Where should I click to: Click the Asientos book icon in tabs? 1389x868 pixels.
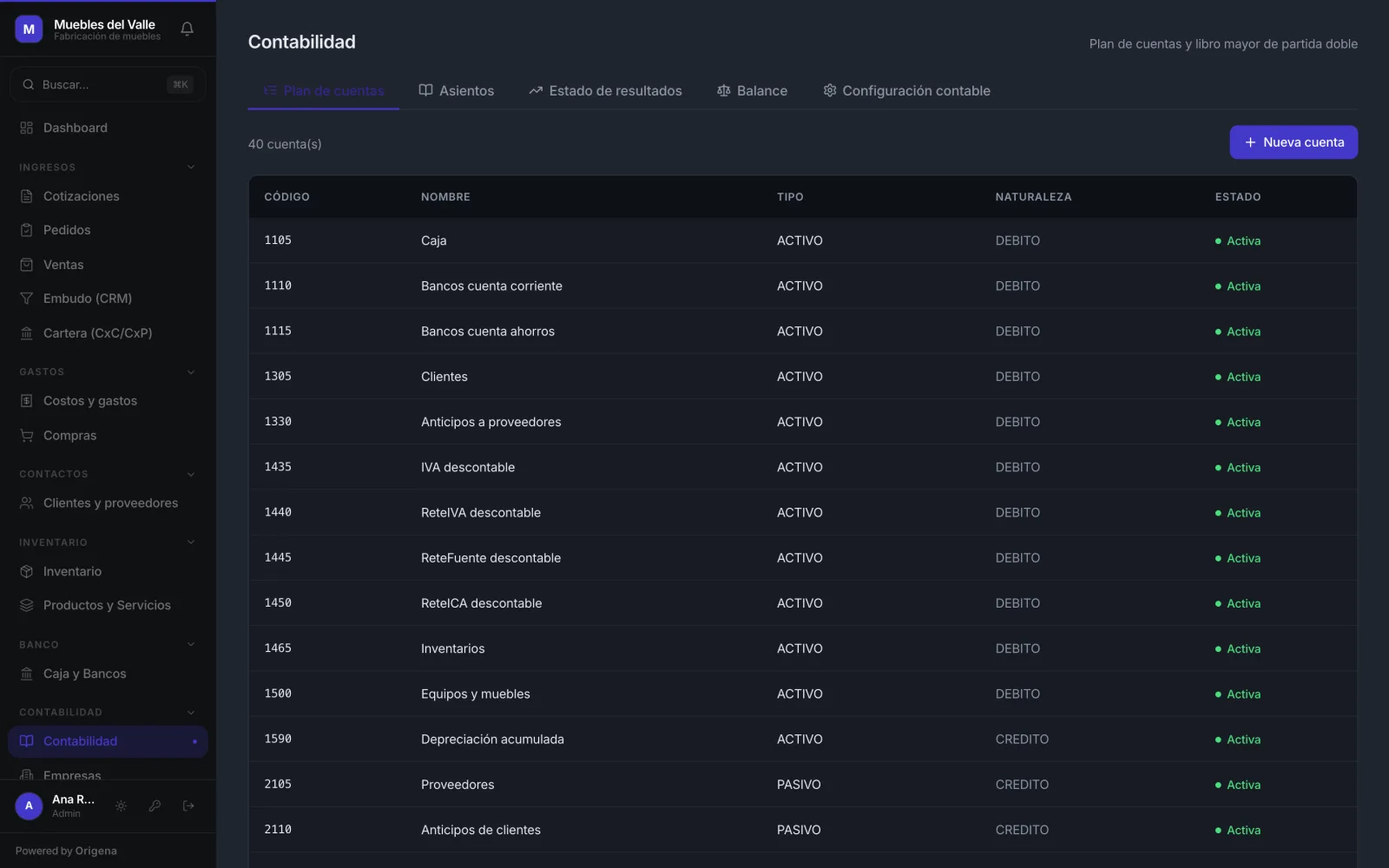[425, 90]
